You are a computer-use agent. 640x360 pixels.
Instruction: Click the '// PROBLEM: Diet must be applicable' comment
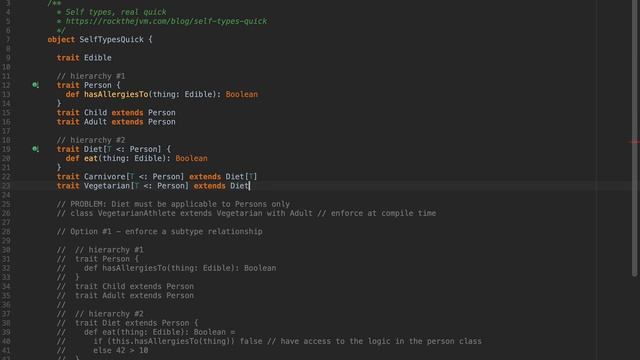[x=173, y=204]
